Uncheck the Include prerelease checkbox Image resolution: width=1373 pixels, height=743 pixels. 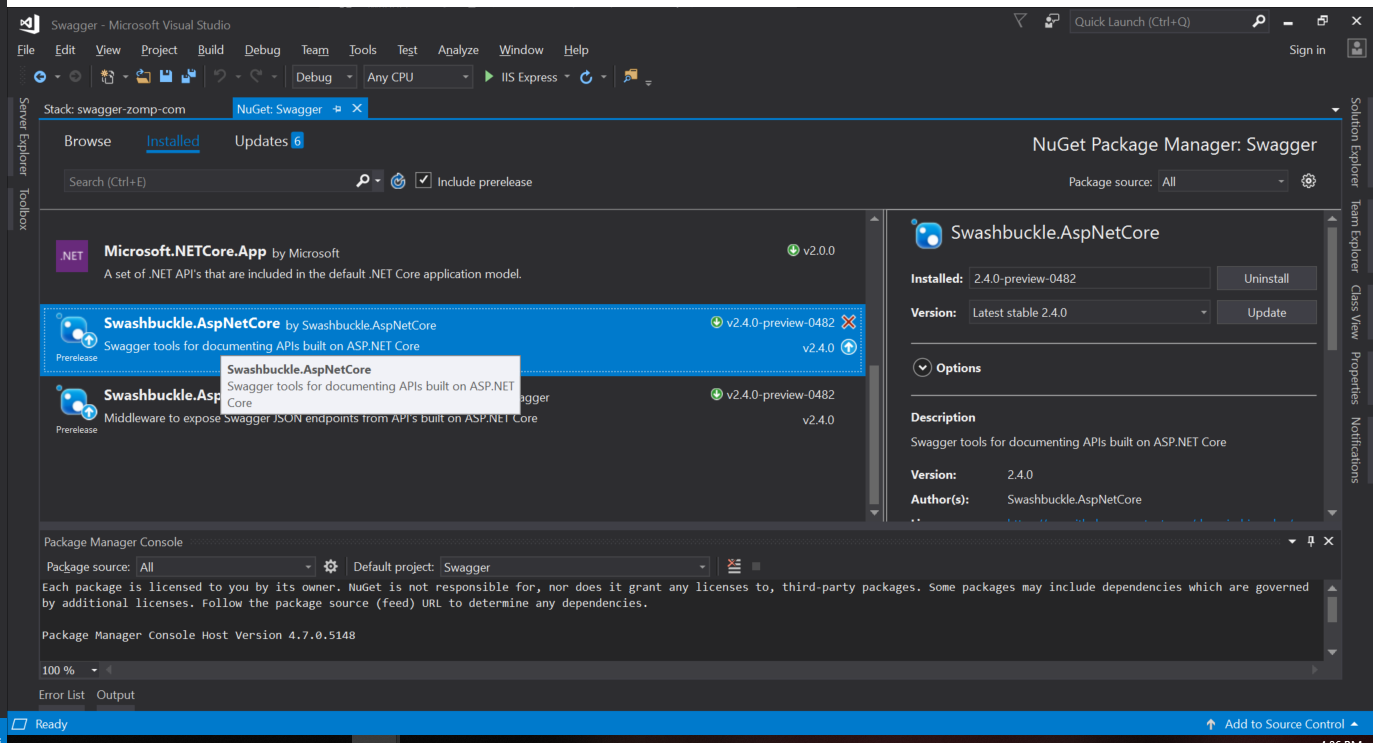(x=423, y=181)
